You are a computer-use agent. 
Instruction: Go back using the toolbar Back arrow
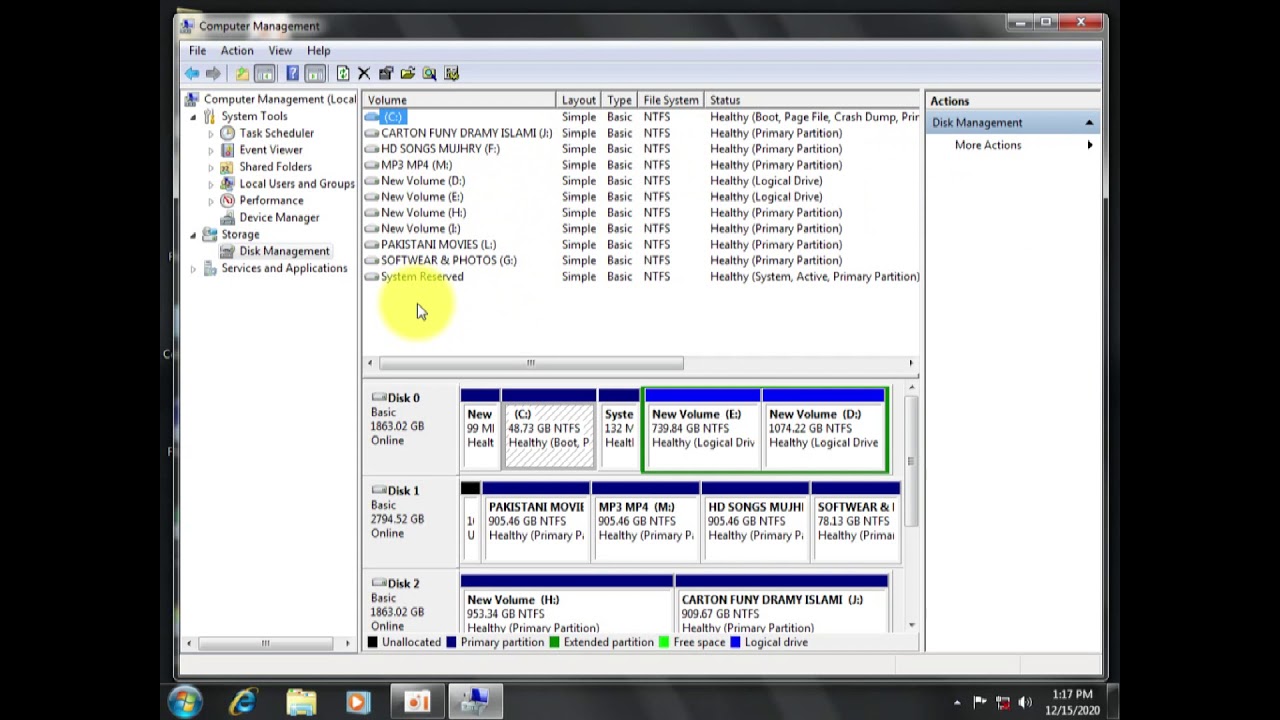point(191,73)
